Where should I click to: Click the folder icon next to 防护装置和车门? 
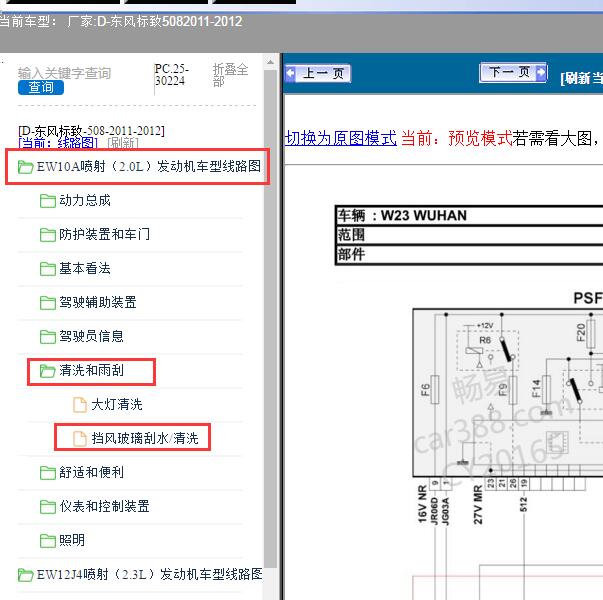[48, 235]
